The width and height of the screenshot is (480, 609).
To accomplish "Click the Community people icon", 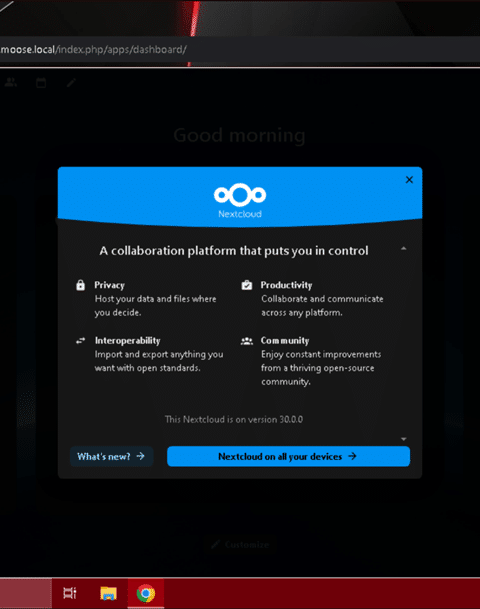I will click(247, 341).
